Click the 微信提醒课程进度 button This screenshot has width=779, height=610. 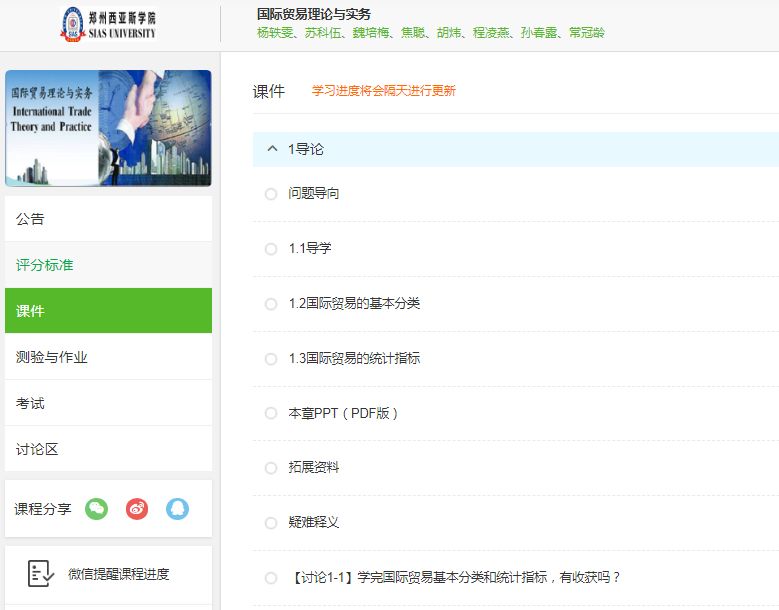108,574
